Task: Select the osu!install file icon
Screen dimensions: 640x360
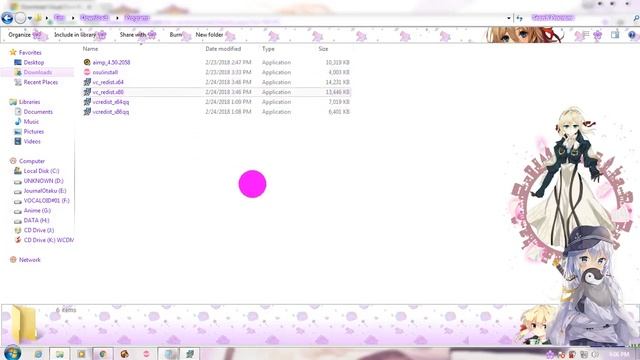Action: (87, 72)
